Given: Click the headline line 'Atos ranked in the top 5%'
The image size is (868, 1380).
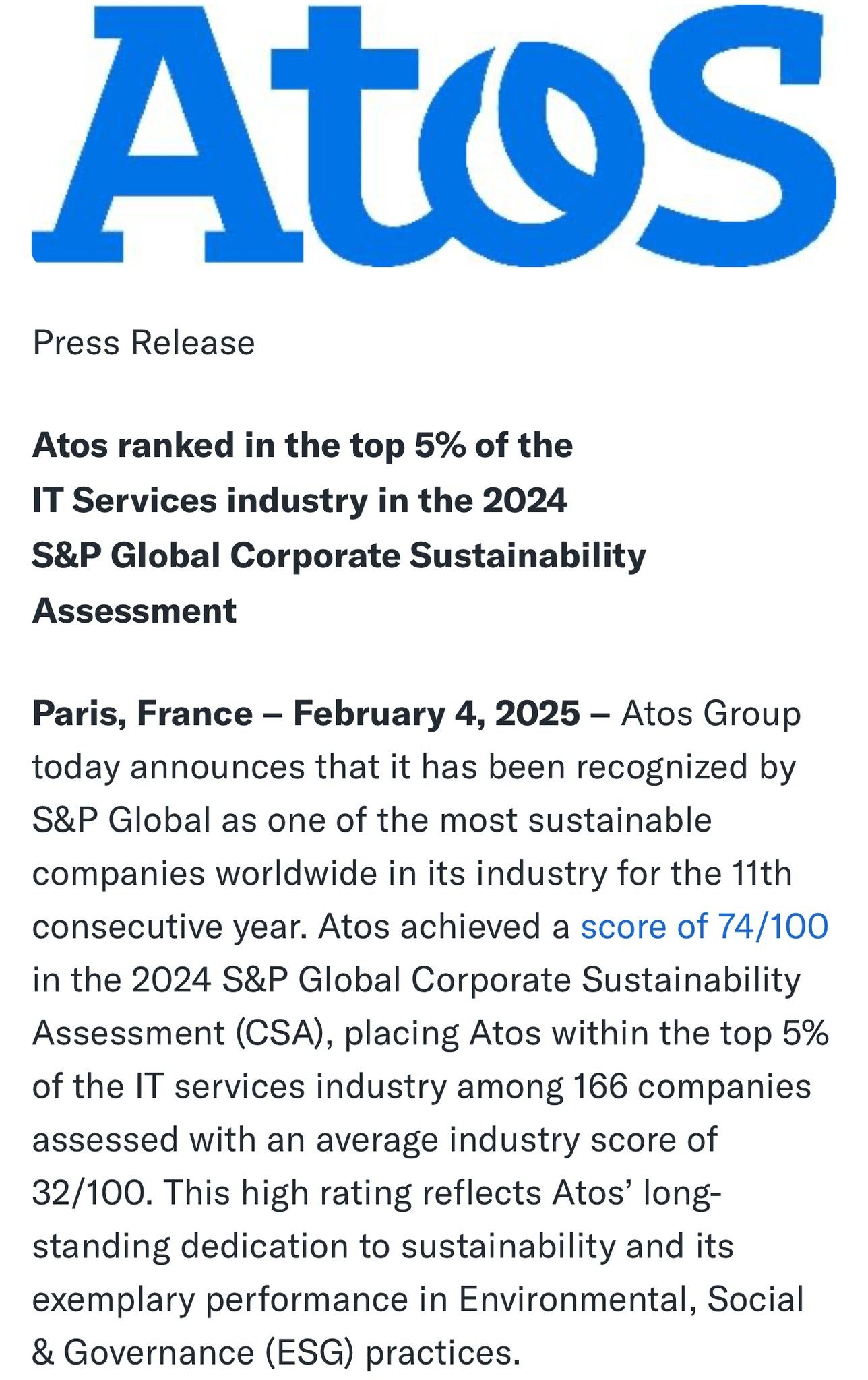Looking at the screenshot, I should [x=303, y=445].
